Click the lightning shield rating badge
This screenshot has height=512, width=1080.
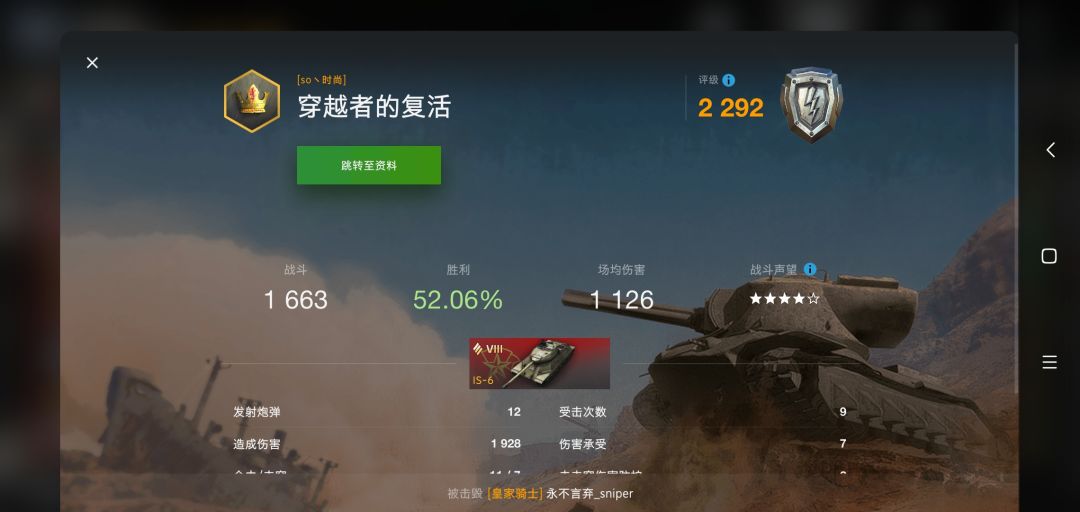(811, 104)
